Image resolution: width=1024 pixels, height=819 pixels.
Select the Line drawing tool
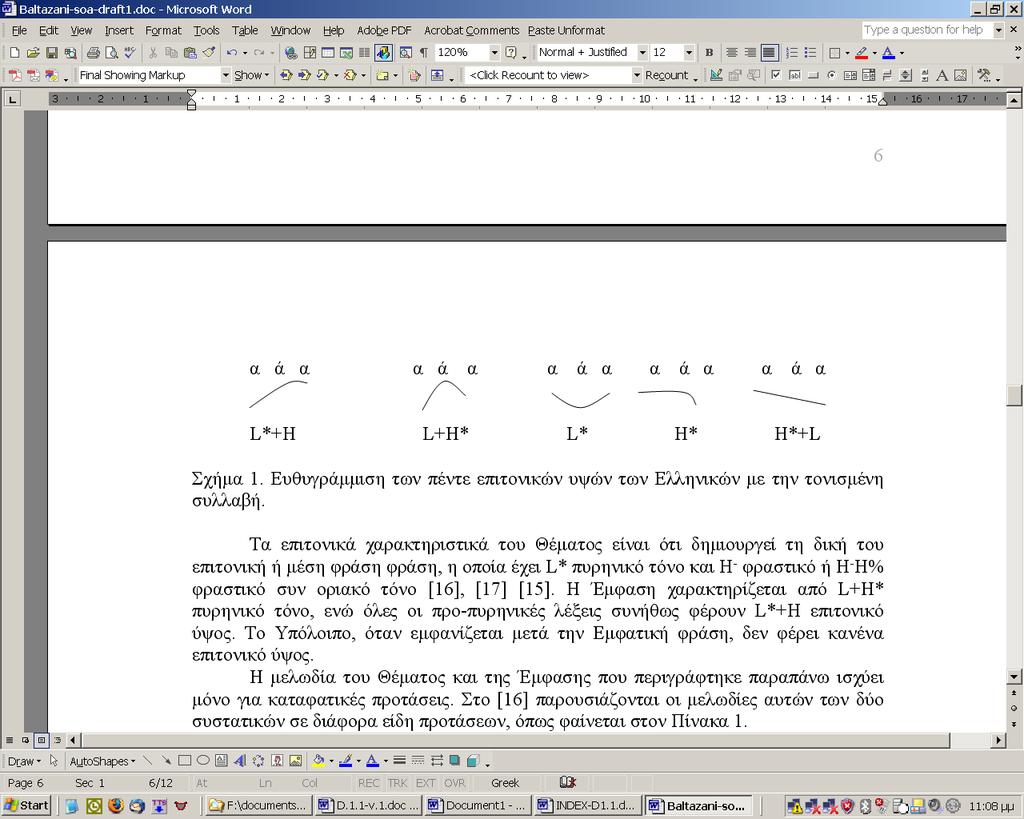148,761
